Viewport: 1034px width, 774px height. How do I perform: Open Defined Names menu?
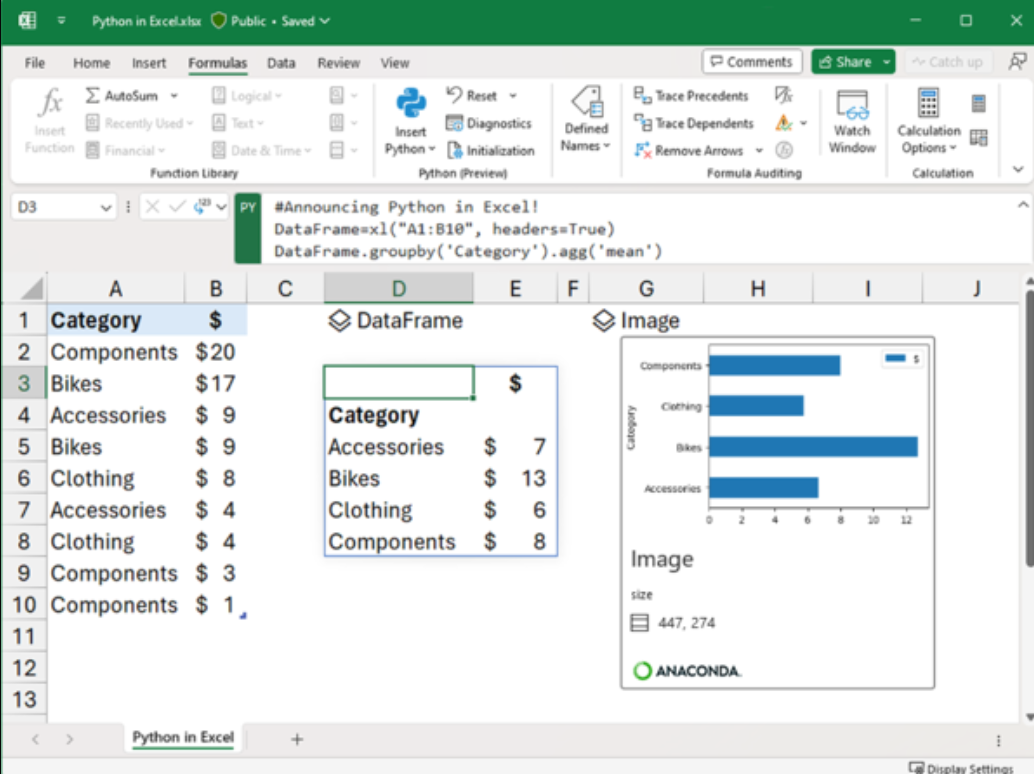[586, 119]
